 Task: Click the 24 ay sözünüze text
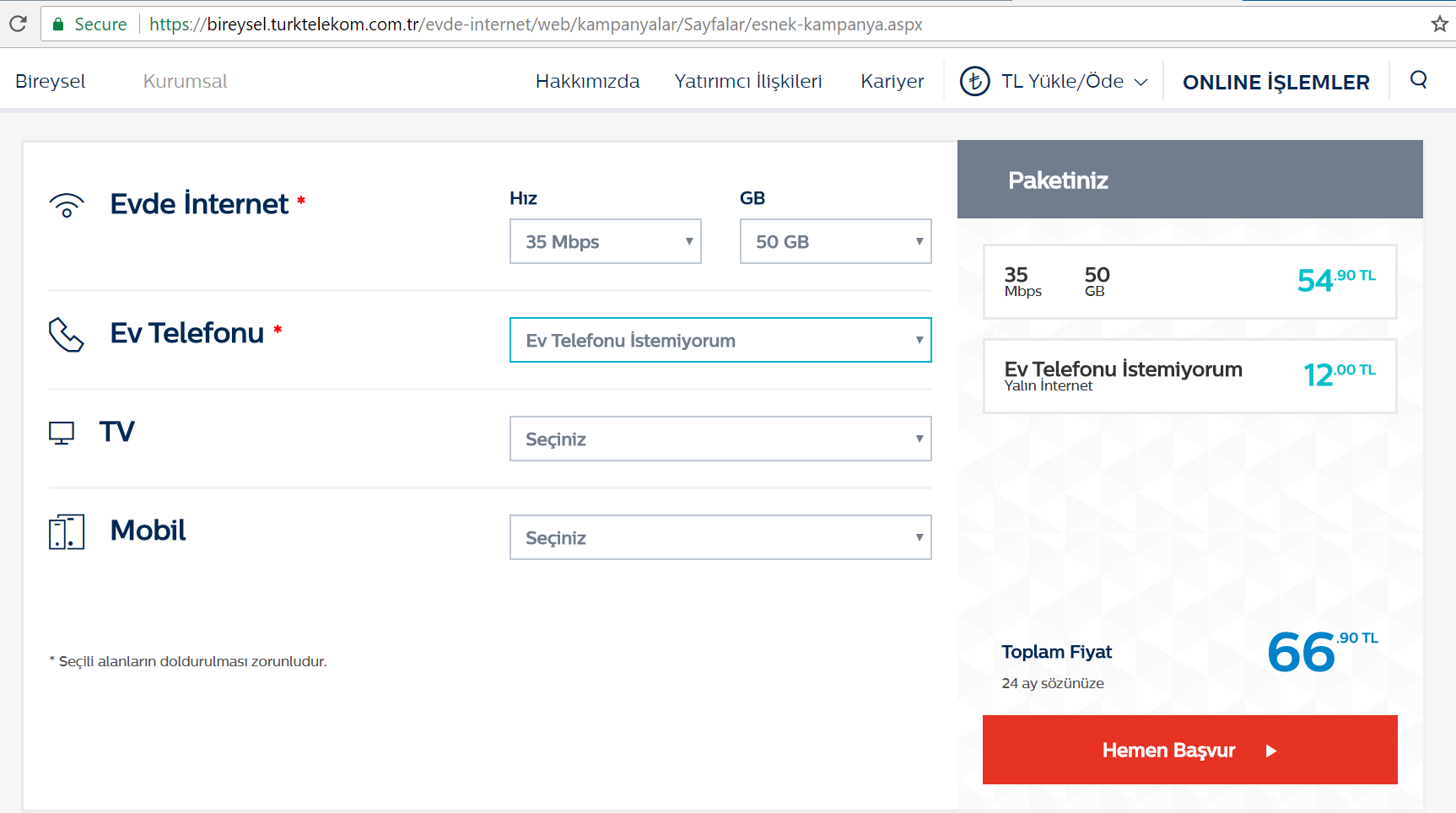pos(1053,683)
